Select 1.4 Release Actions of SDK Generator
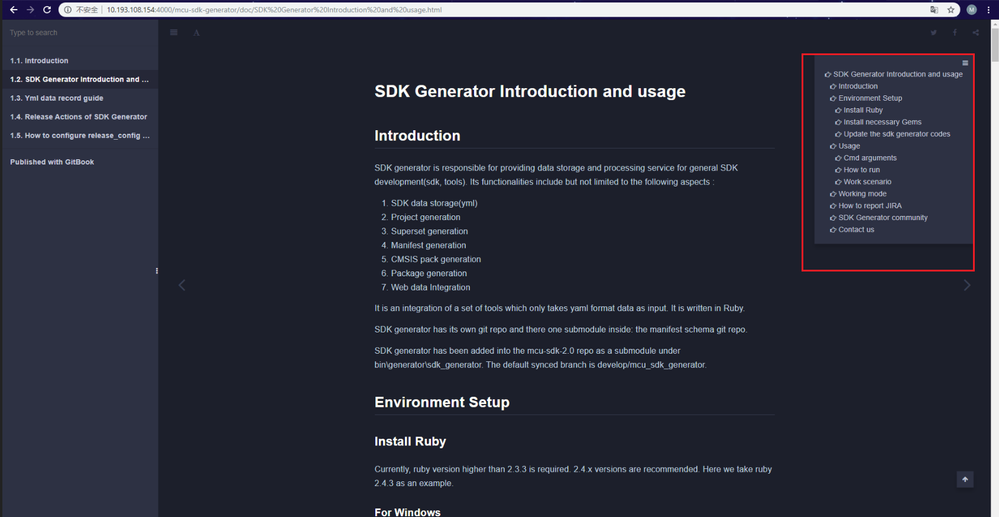Screen dimensions: 999x517 click(x=78, y=117)
